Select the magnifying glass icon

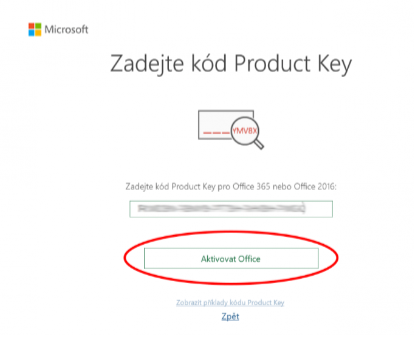[247, 132]
